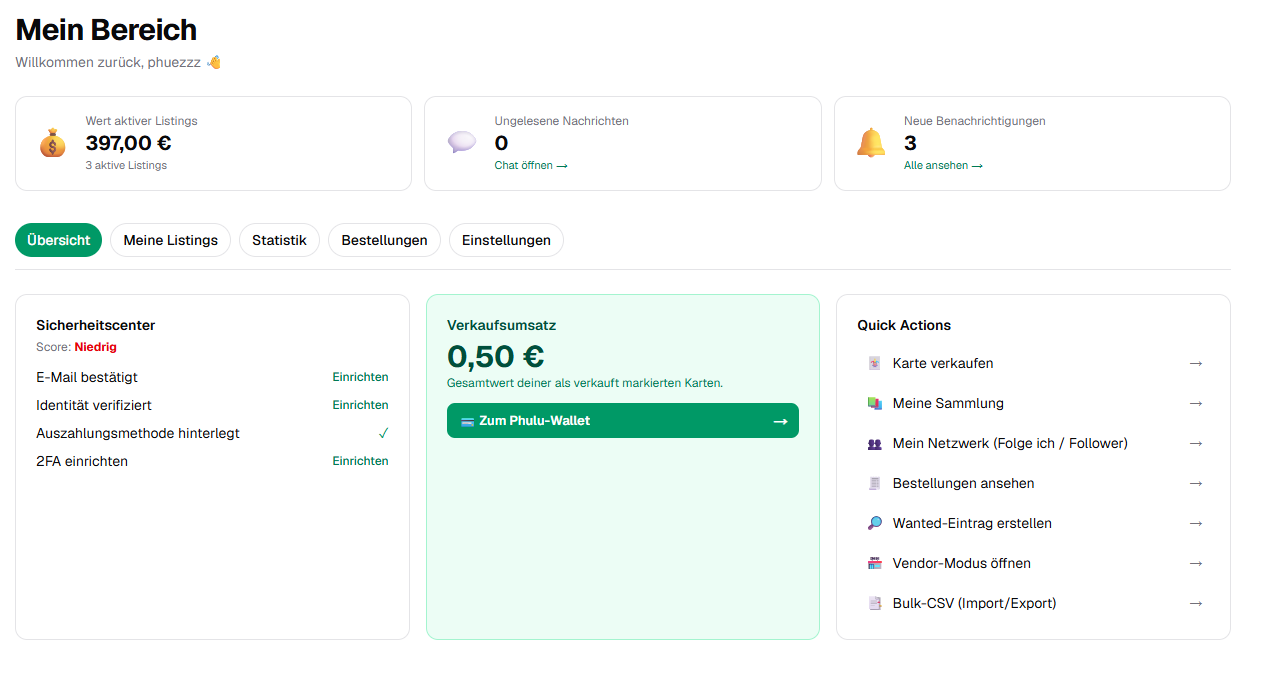
Task: Click Gesamtwert deiner als verkauft markierten Karten
Action: [x=585, y=383]
